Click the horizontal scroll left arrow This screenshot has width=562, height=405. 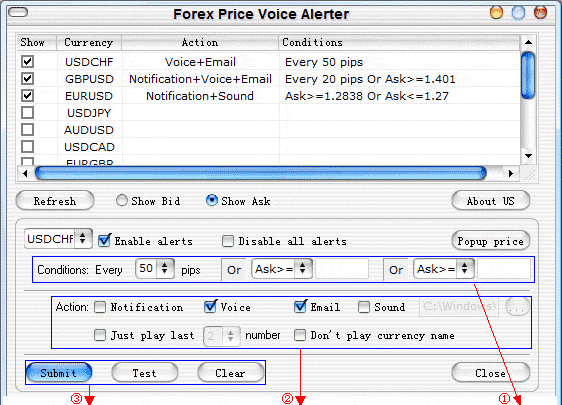click(x=25, y=174)
